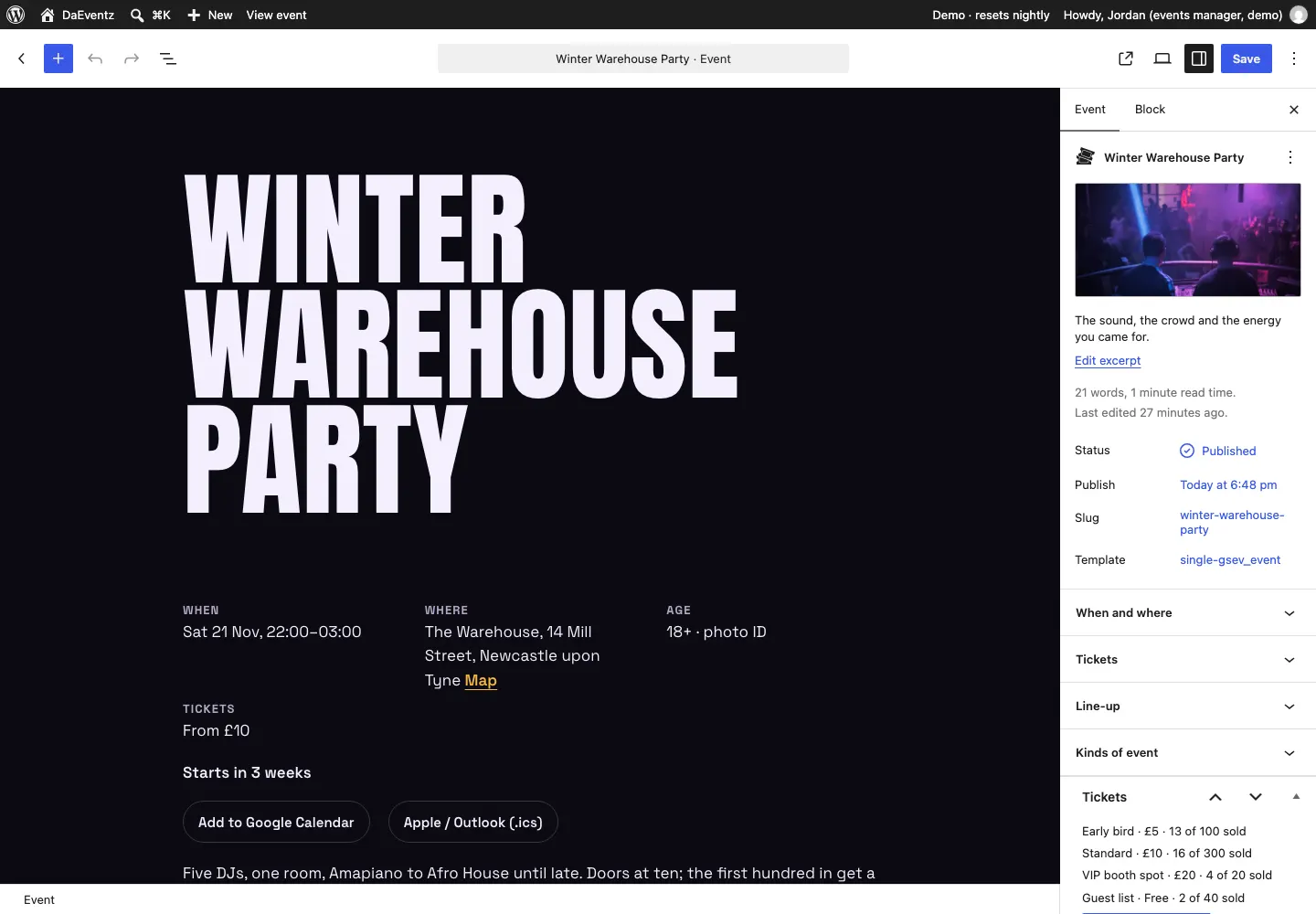Click the WordPress logo icon
Screen dimensions: 1316x914
pyautogui.click(x=16, y=15)
